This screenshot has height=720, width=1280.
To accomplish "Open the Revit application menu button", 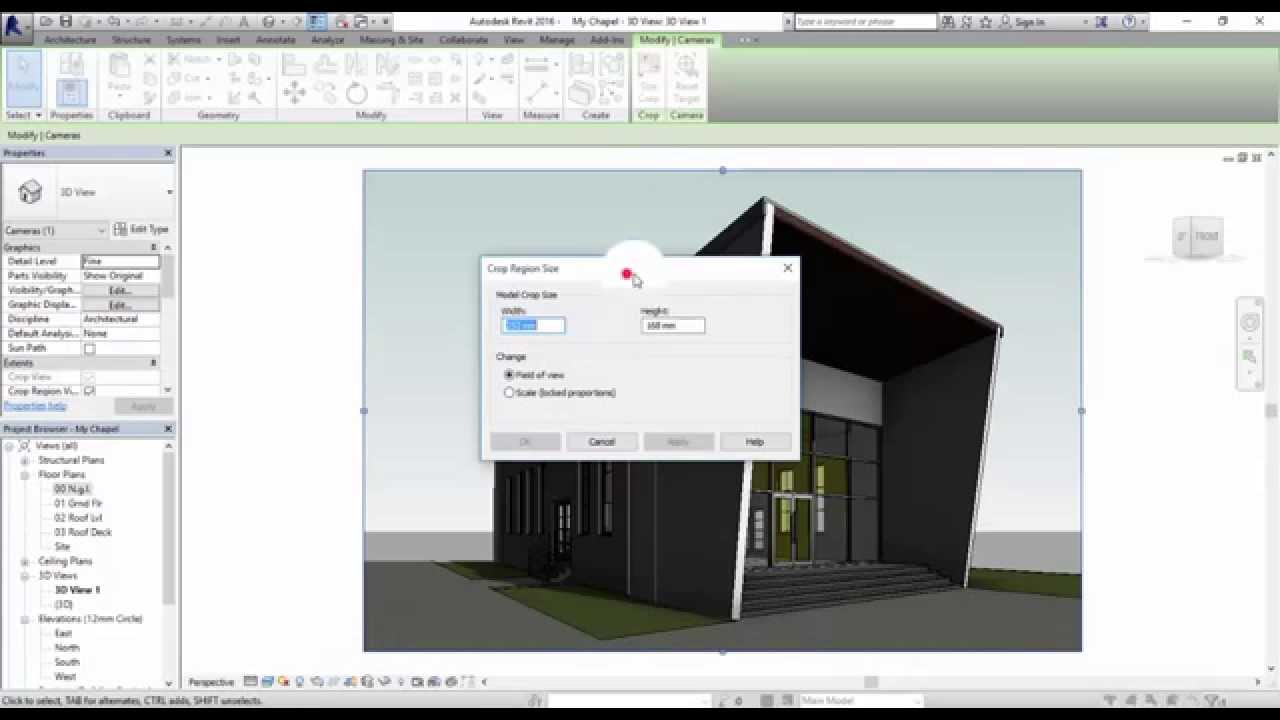I will click(x=16, y=26).
